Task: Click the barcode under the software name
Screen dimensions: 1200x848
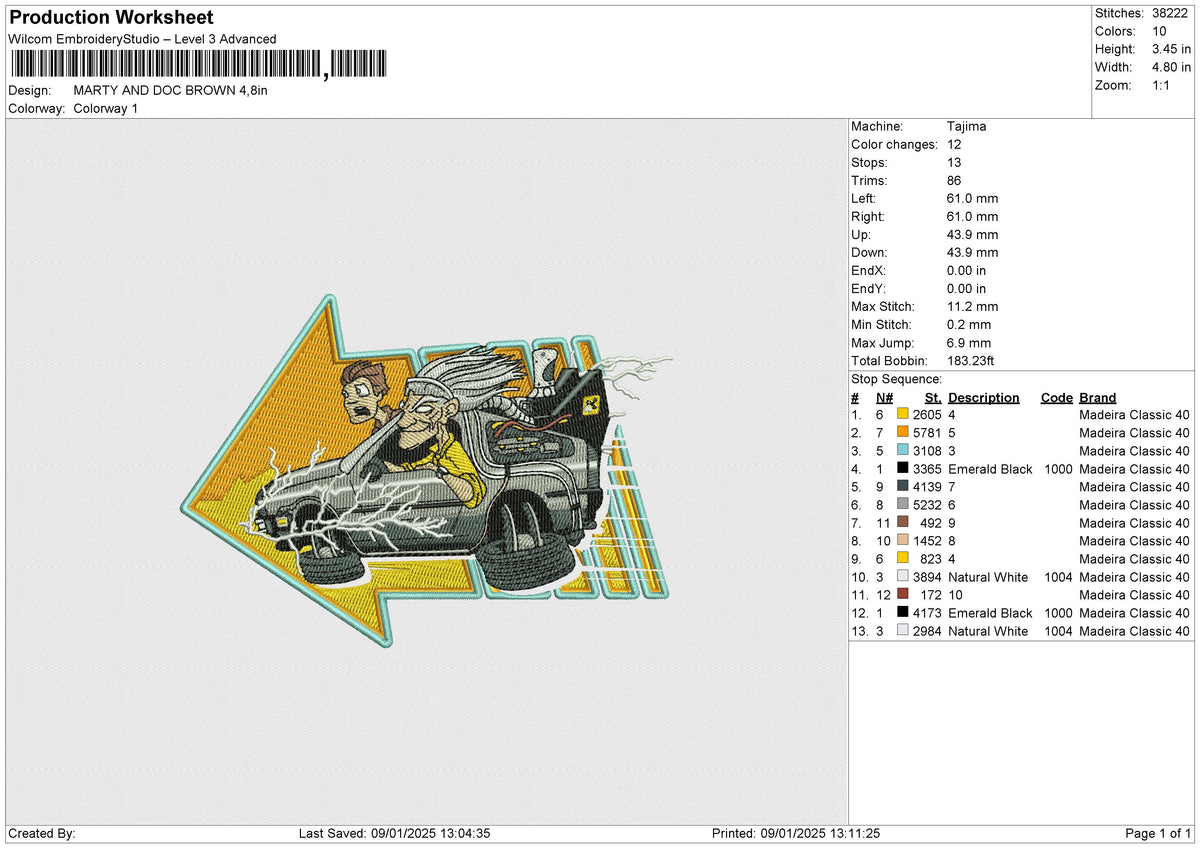Action: click(x=198, y=64)
